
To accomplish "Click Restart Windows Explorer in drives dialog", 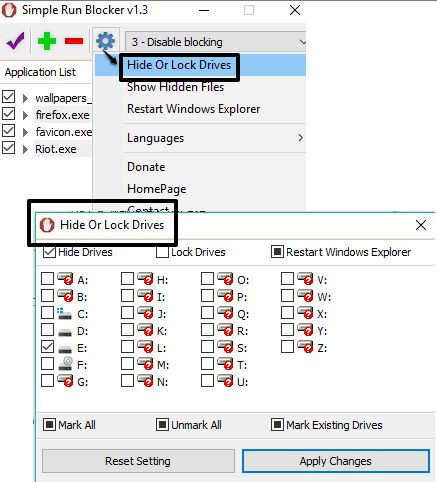I will click(x=342, y=252).
